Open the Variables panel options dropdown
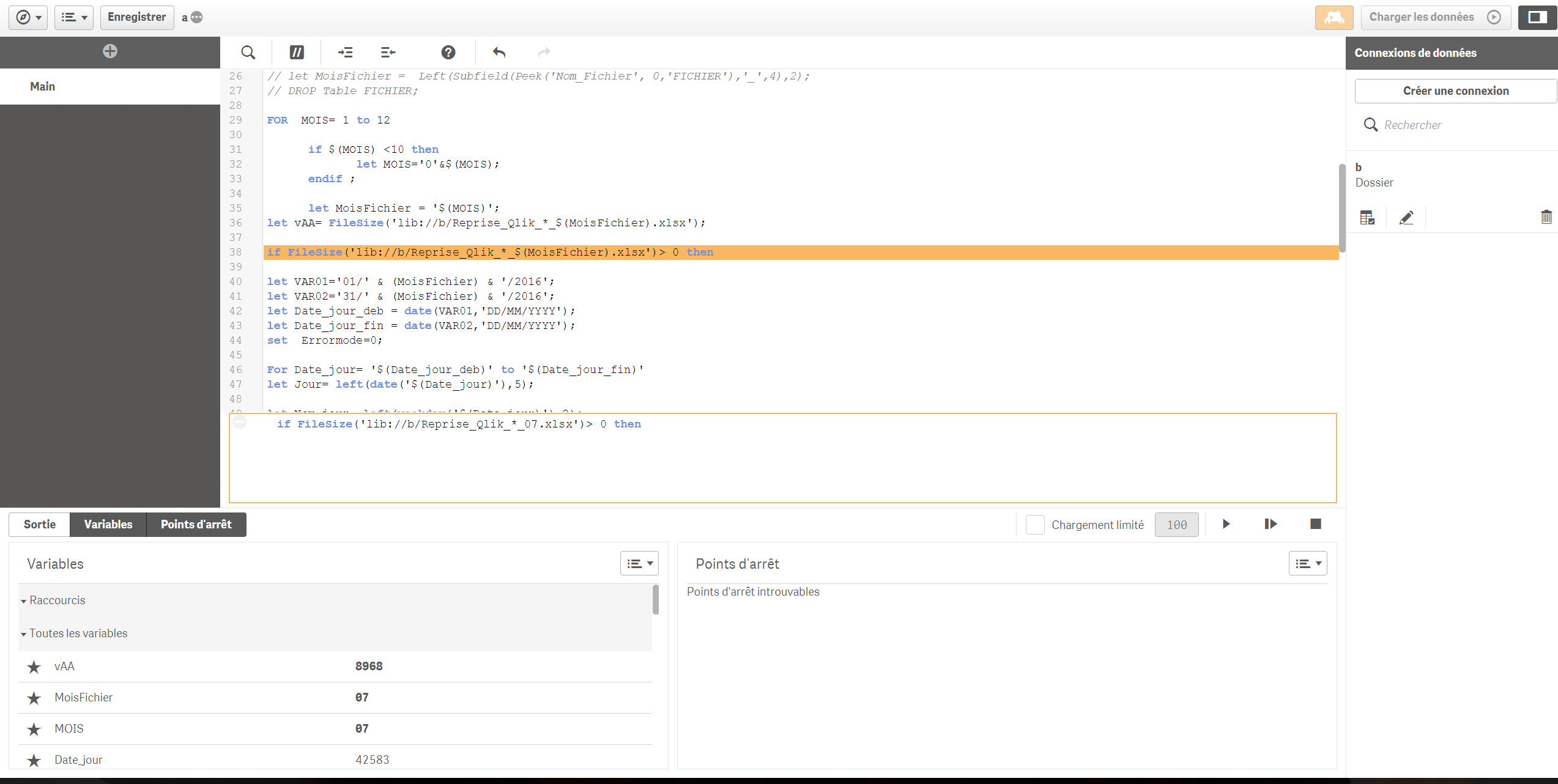1558x784 pixels. tap(639, 564)
